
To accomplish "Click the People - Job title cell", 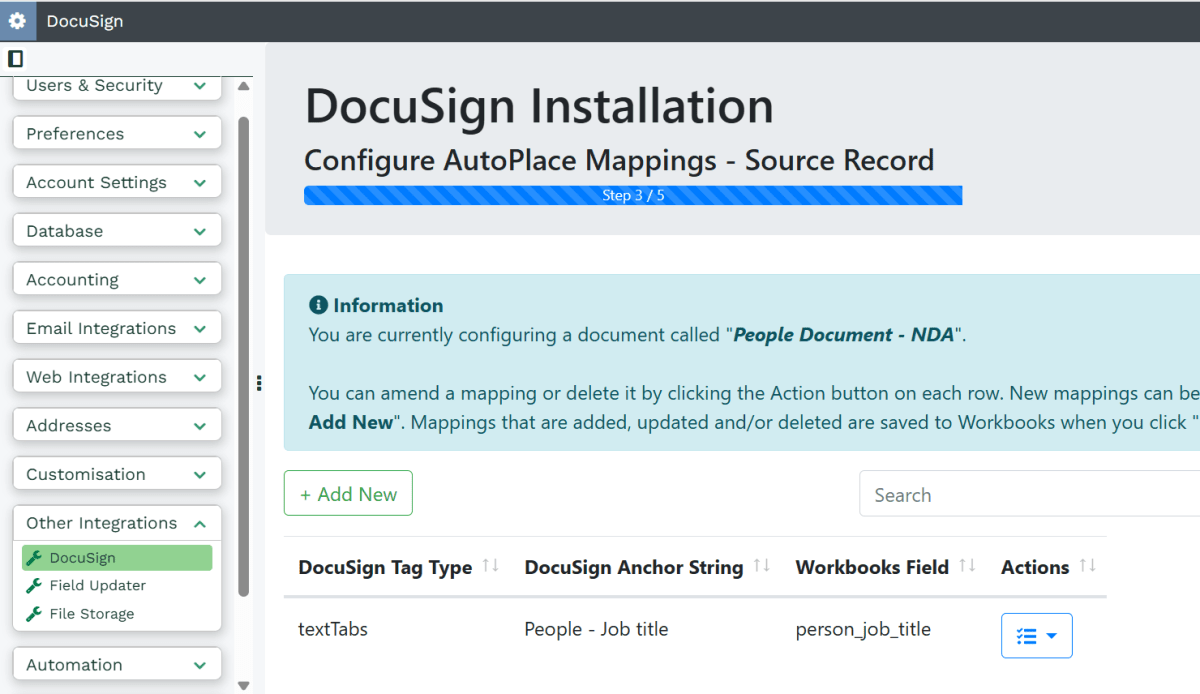I will pos(596,630).
